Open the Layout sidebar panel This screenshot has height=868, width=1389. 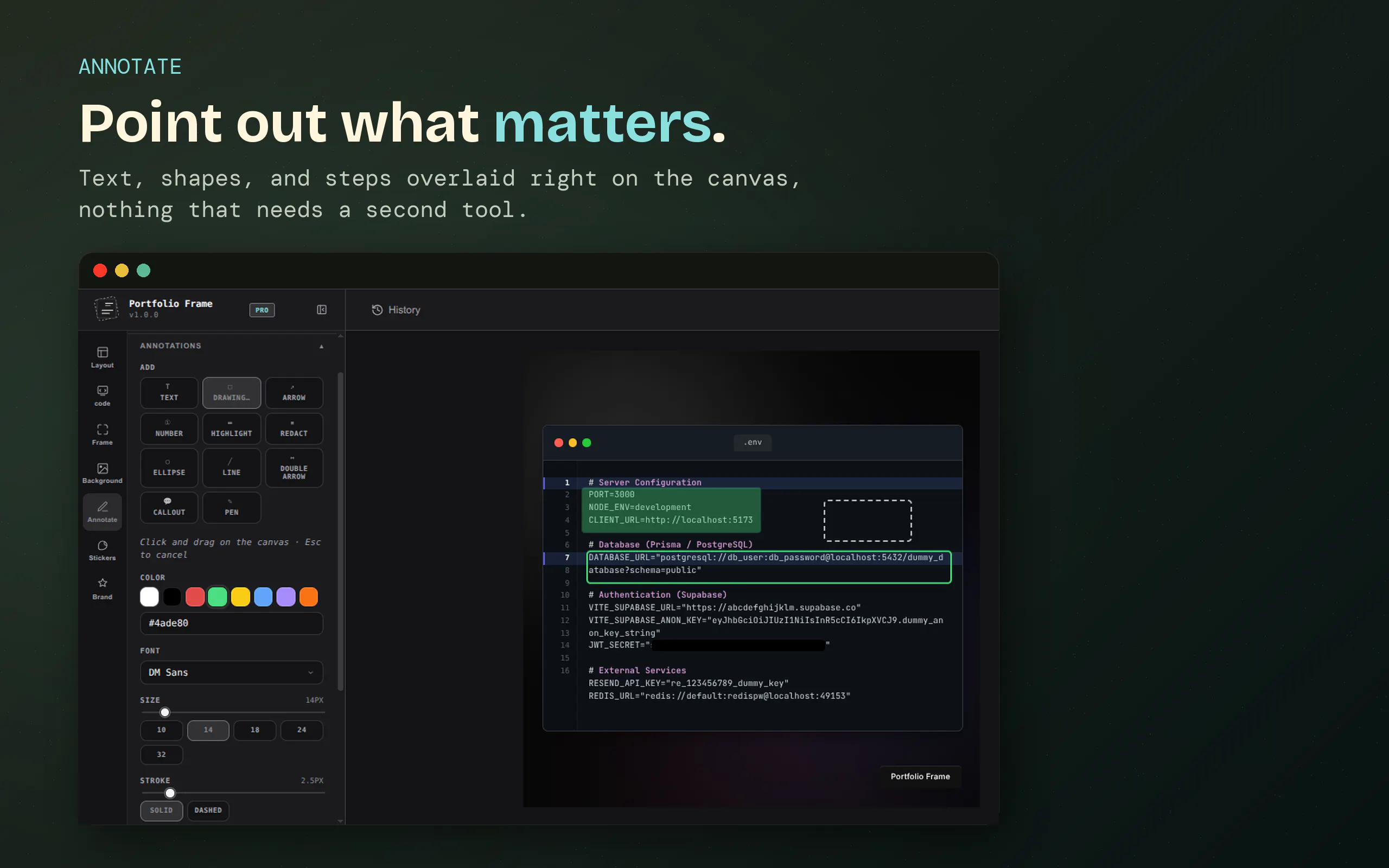click(102, 357)
